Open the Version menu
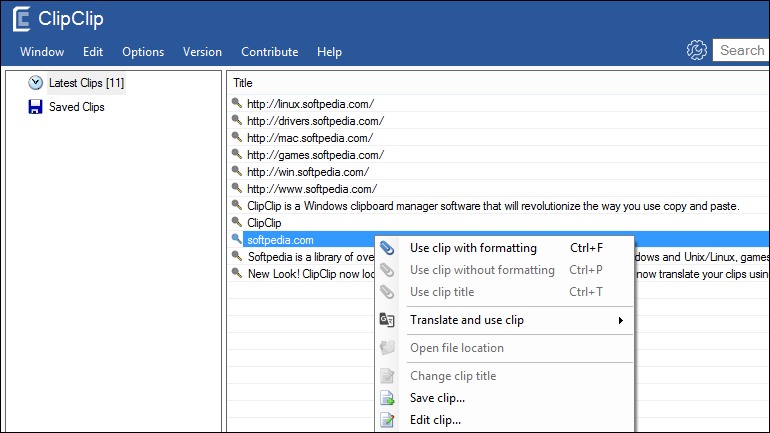Image resolution: width=770 pixels, height=433 pixels. coord(202,52)
